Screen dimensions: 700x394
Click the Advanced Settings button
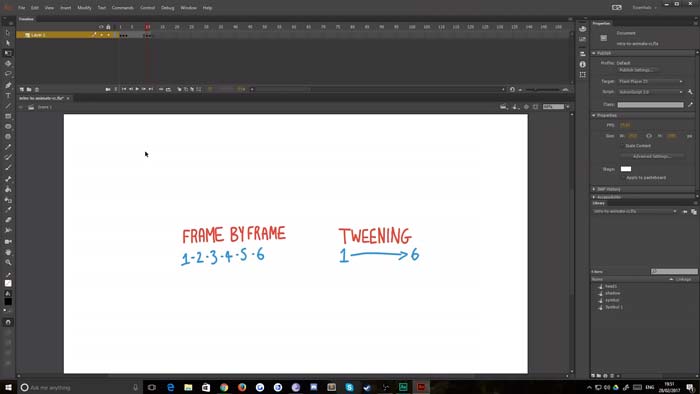click(x=652, y=157)
